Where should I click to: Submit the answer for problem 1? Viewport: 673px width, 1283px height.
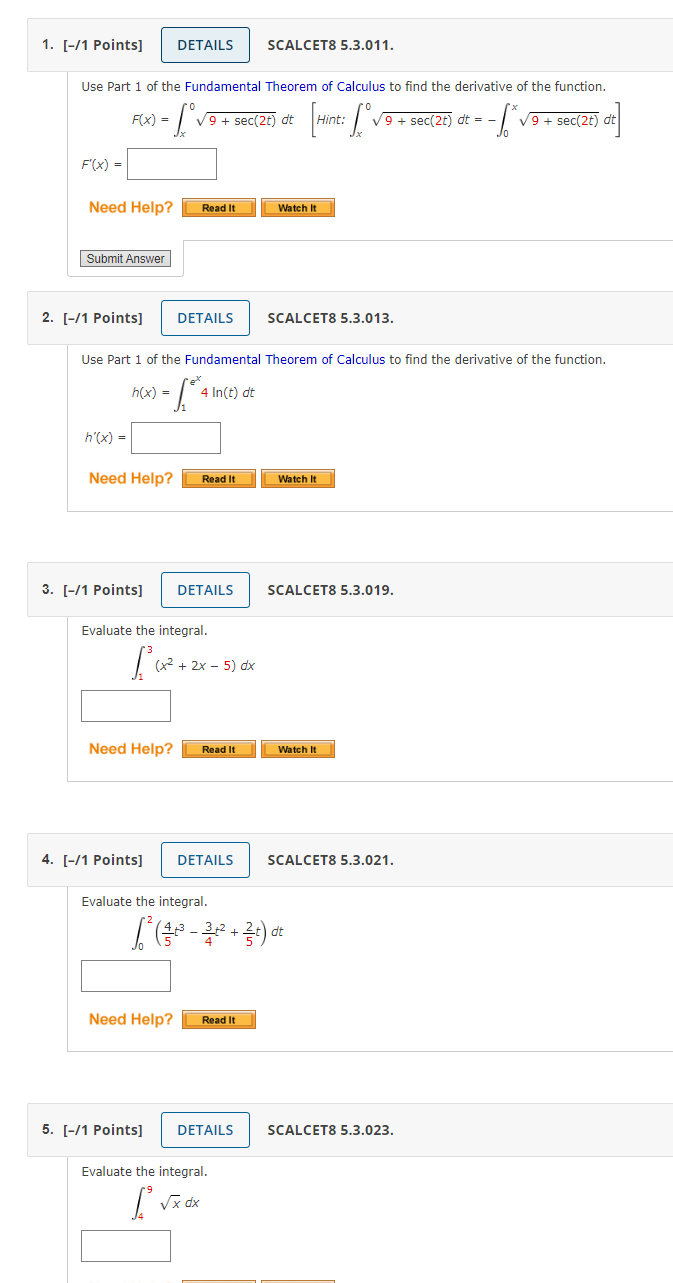(125, 258)
